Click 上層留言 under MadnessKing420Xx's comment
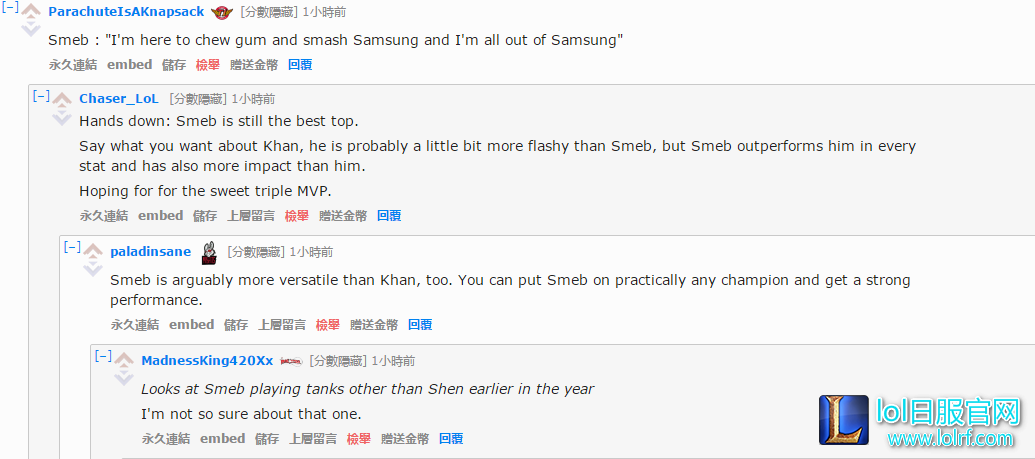This screenshot has width=1035, height=459. tap(313, 439)
